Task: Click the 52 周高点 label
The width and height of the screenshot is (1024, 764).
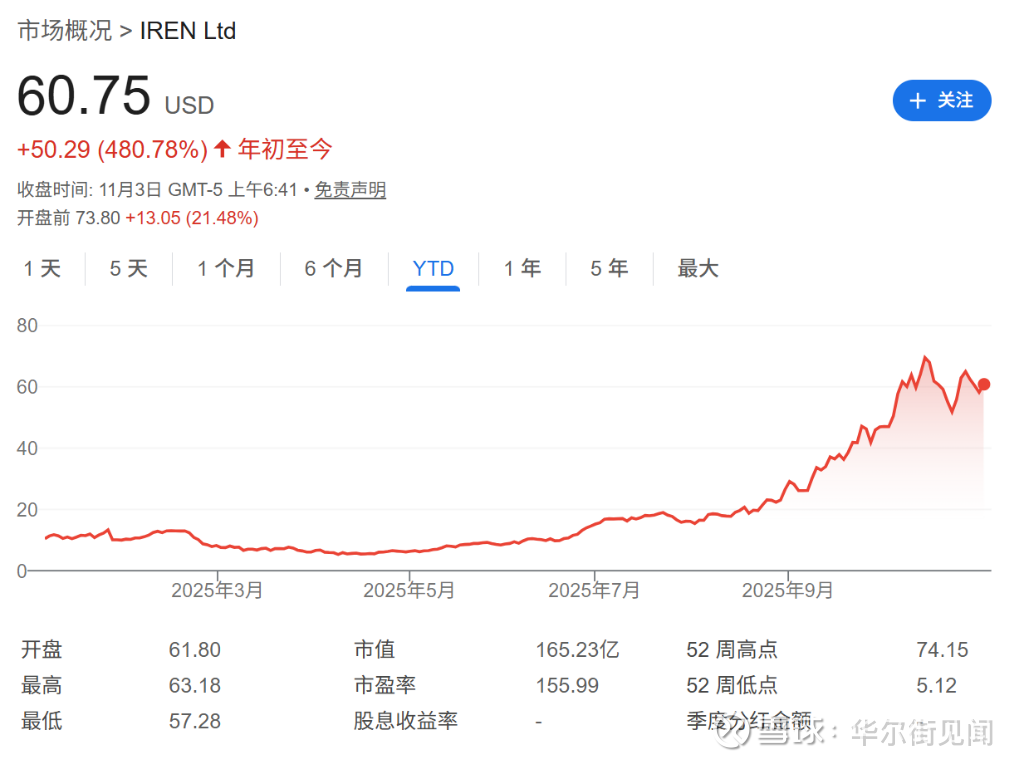Action: pyautogui.click(x=731, y=650)
